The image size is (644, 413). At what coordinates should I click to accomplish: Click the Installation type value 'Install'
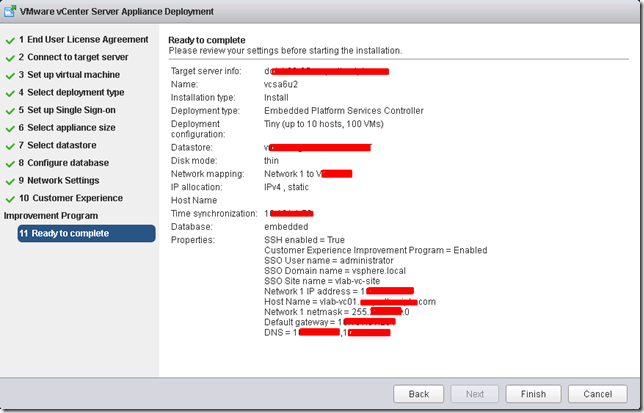pyautogui.click(x=276, y=98)
